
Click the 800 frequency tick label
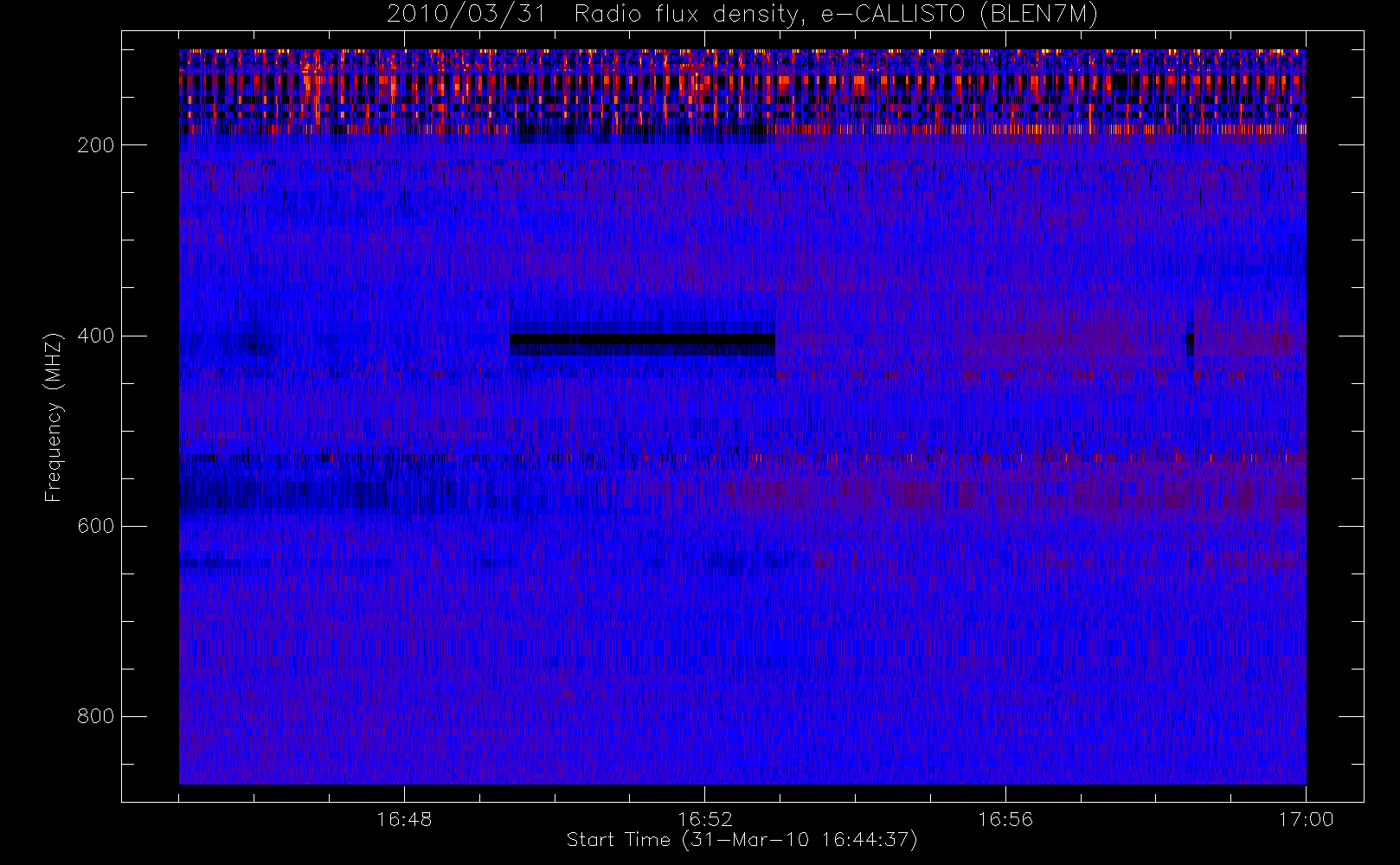pos(96,716)
